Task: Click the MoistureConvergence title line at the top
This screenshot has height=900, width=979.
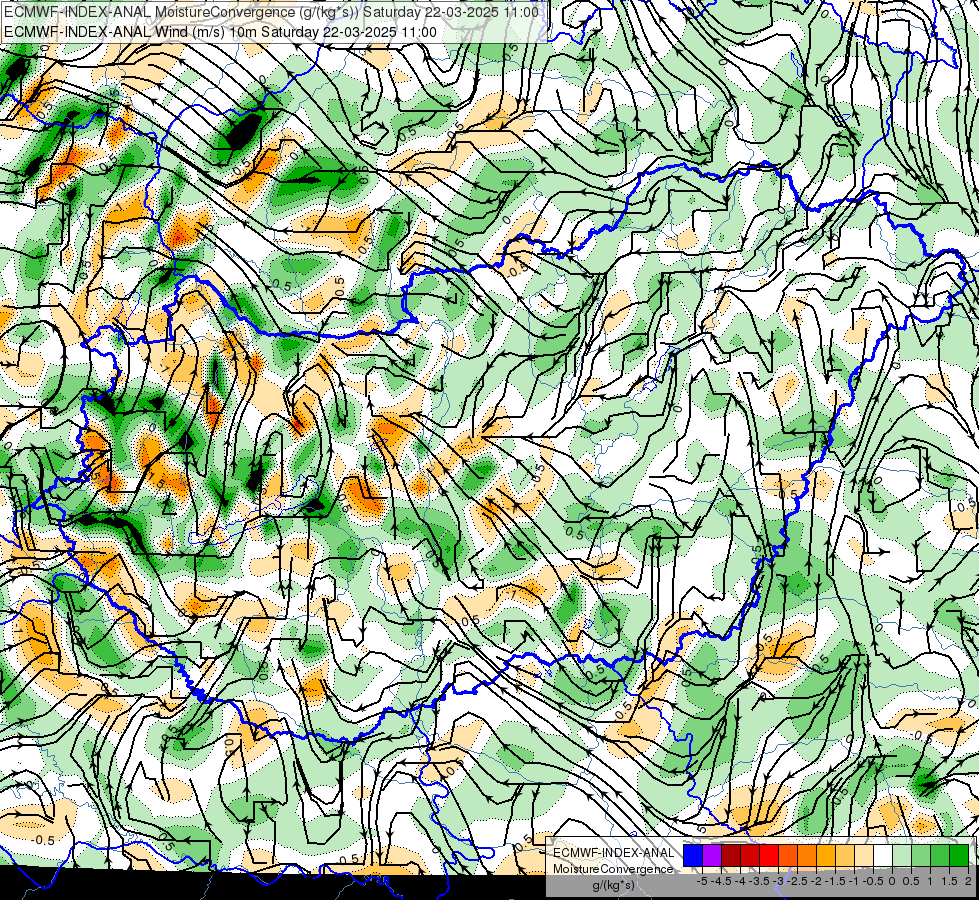Action: point(272,12)
